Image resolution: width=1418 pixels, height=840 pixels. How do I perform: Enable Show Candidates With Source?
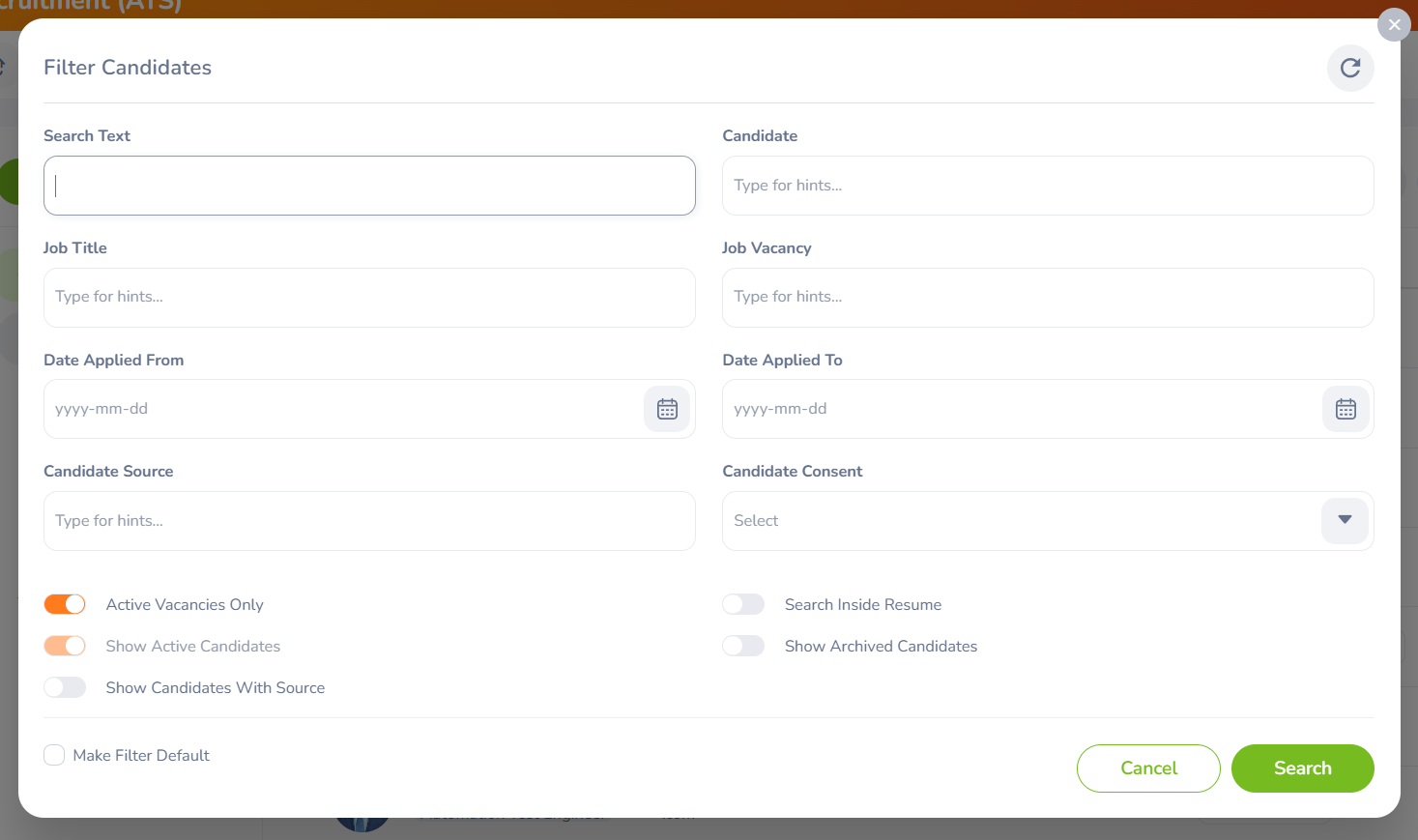(65, 687)
